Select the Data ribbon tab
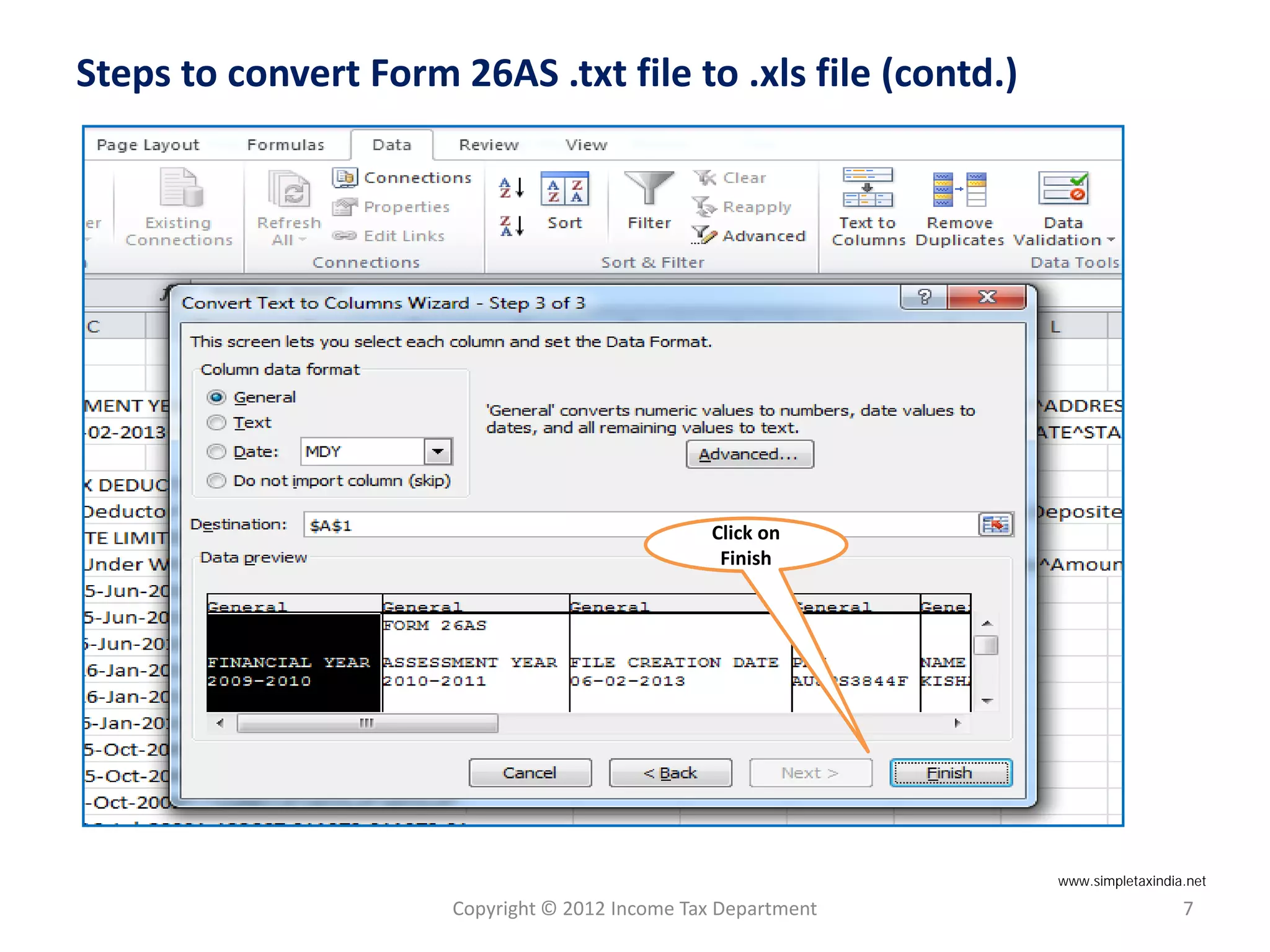The width and height of the screenshot is (1270, 952). coord(392,145)
